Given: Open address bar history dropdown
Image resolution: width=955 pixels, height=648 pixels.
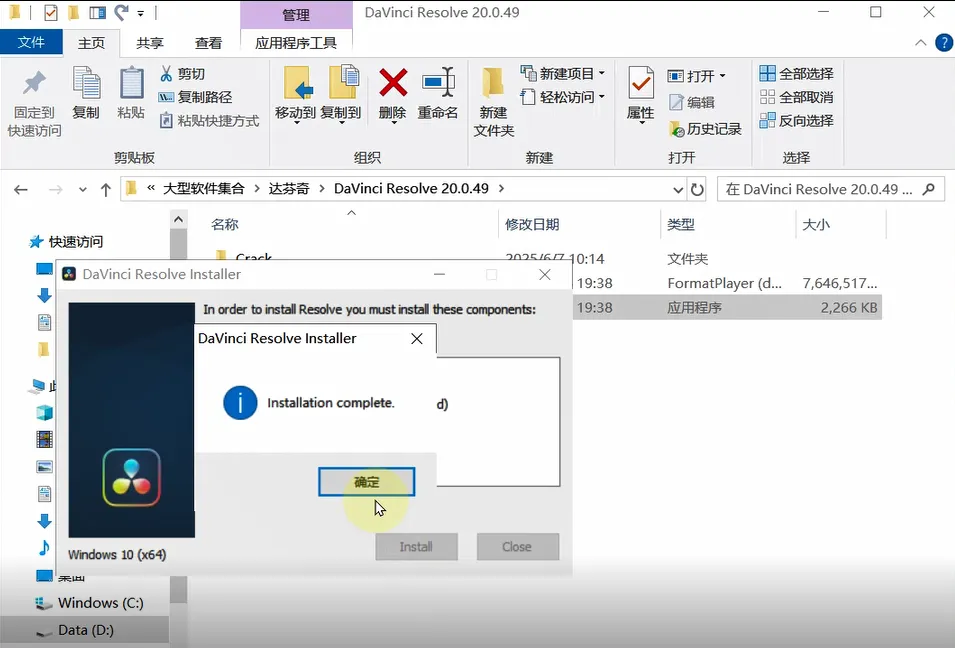Looking at the screenshot, I should pos(678,189).
